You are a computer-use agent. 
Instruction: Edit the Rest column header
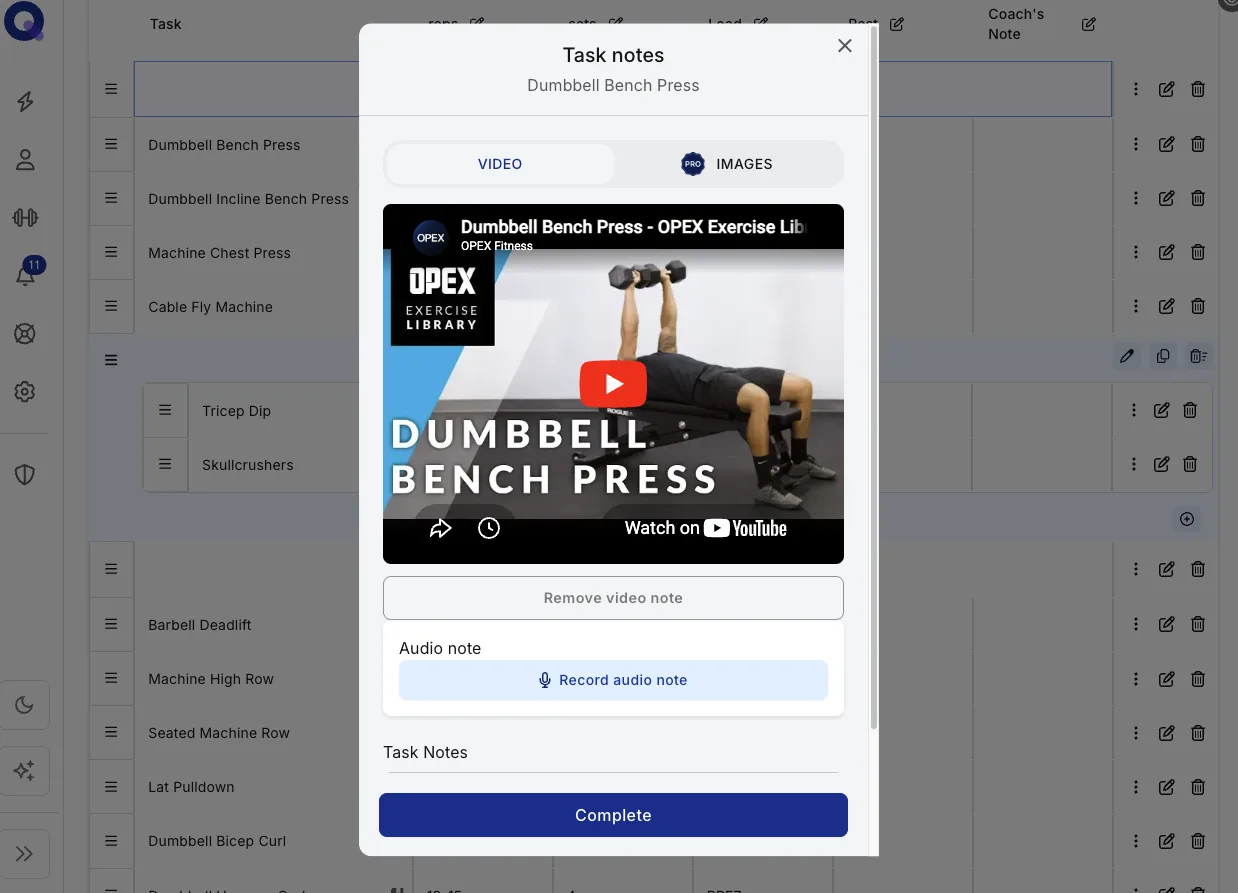pyautogui.click(x=897, y=24)
